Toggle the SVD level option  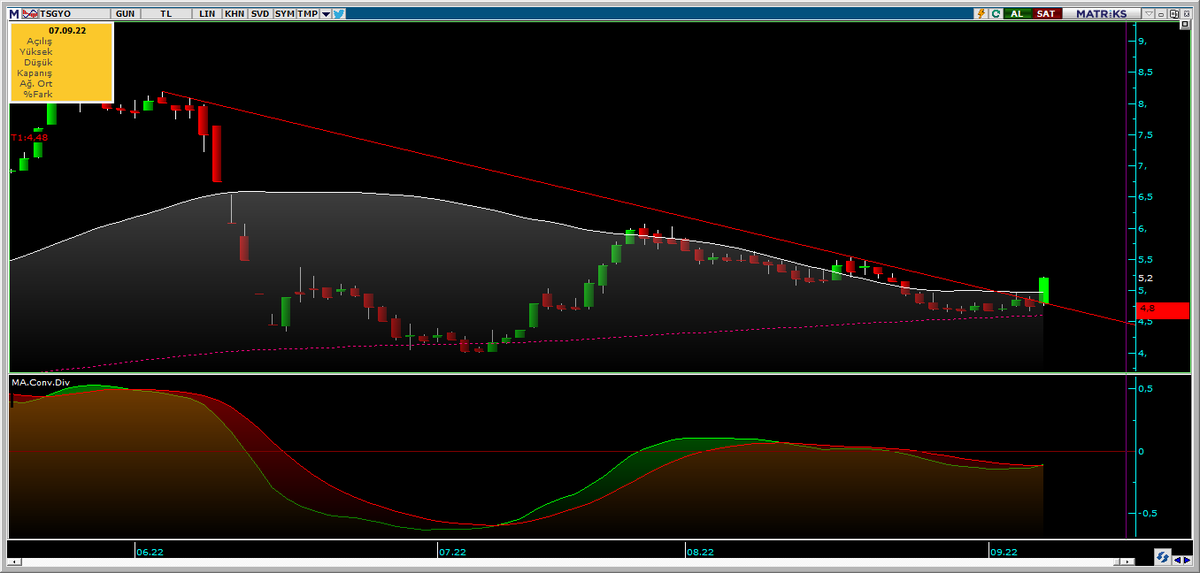(260, 14)
